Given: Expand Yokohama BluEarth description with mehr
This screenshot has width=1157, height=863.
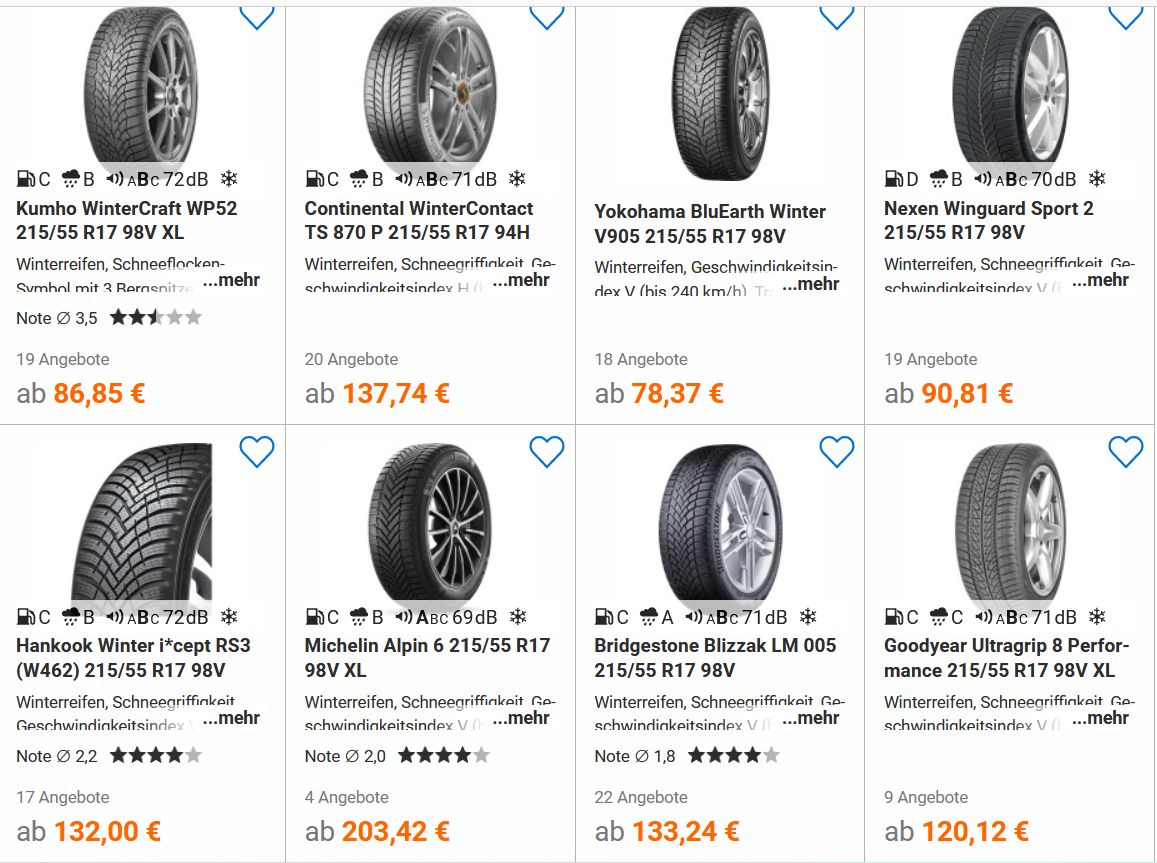Looking at the screenshot, I should coord(811,283).
